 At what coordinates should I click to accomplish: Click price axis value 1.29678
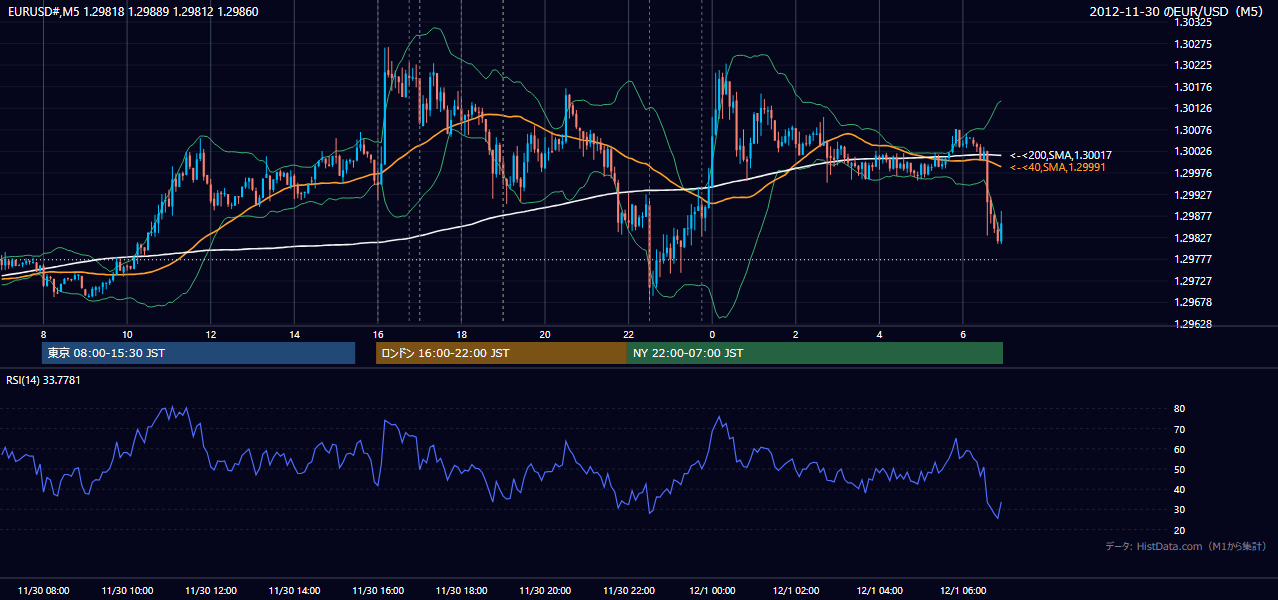click(x=1194, y=302)
